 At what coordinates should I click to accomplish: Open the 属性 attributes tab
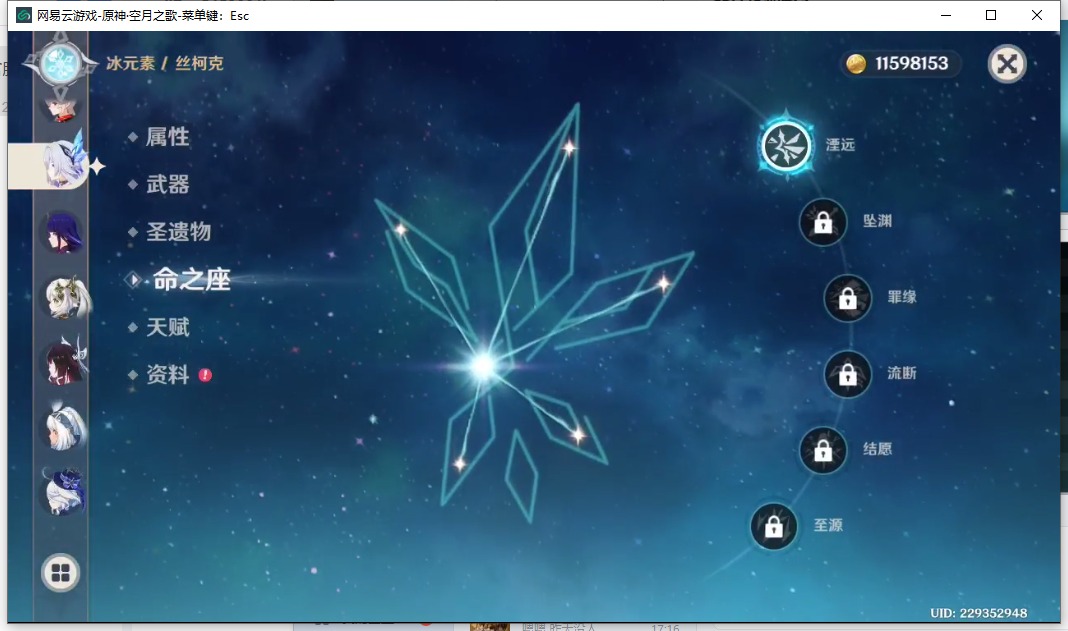pyautogui.click(x=168, y=137)
